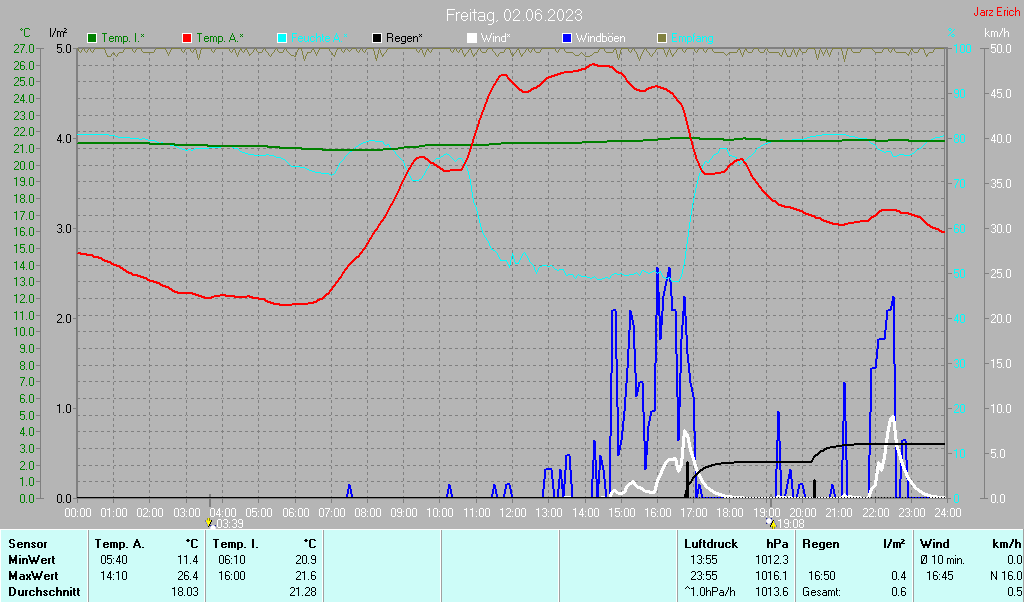Click the black Regen legend swatch
Screen dimensions: 1024x602
coord(377,38)
